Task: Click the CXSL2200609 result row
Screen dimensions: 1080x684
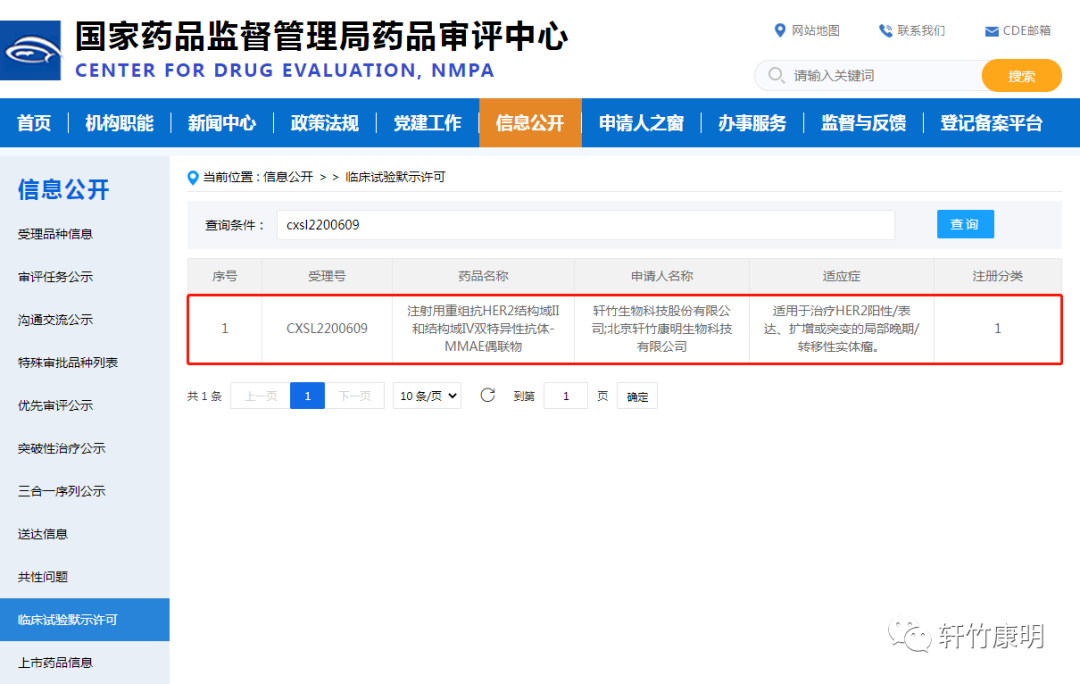Action: point(624,329)
